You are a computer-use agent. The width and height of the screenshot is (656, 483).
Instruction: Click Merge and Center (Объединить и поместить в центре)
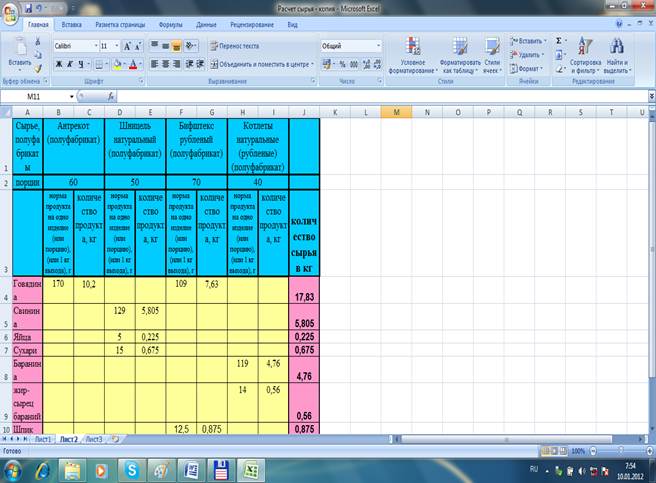(261, 64)
